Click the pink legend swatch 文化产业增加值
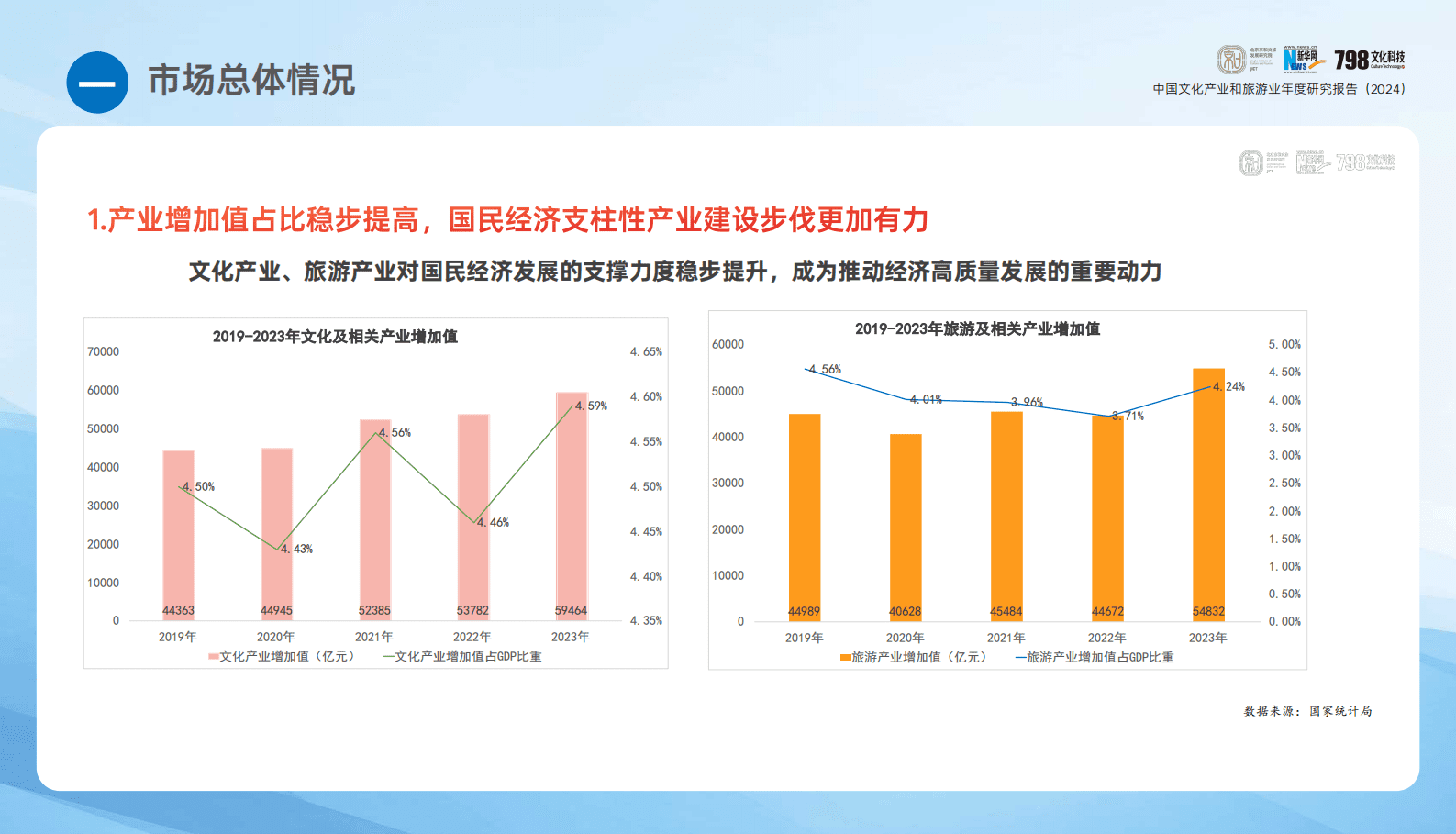This screenshot has width=1456, height=834. pyautogui.click(x=214, y=657)
